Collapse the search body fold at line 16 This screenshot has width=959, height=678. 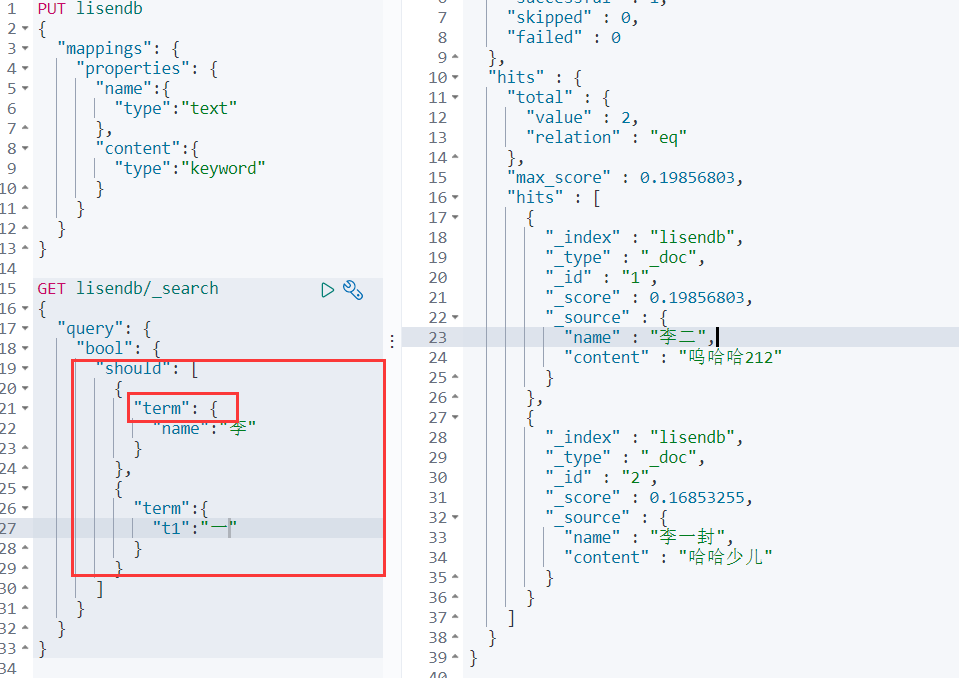(25, 308)
